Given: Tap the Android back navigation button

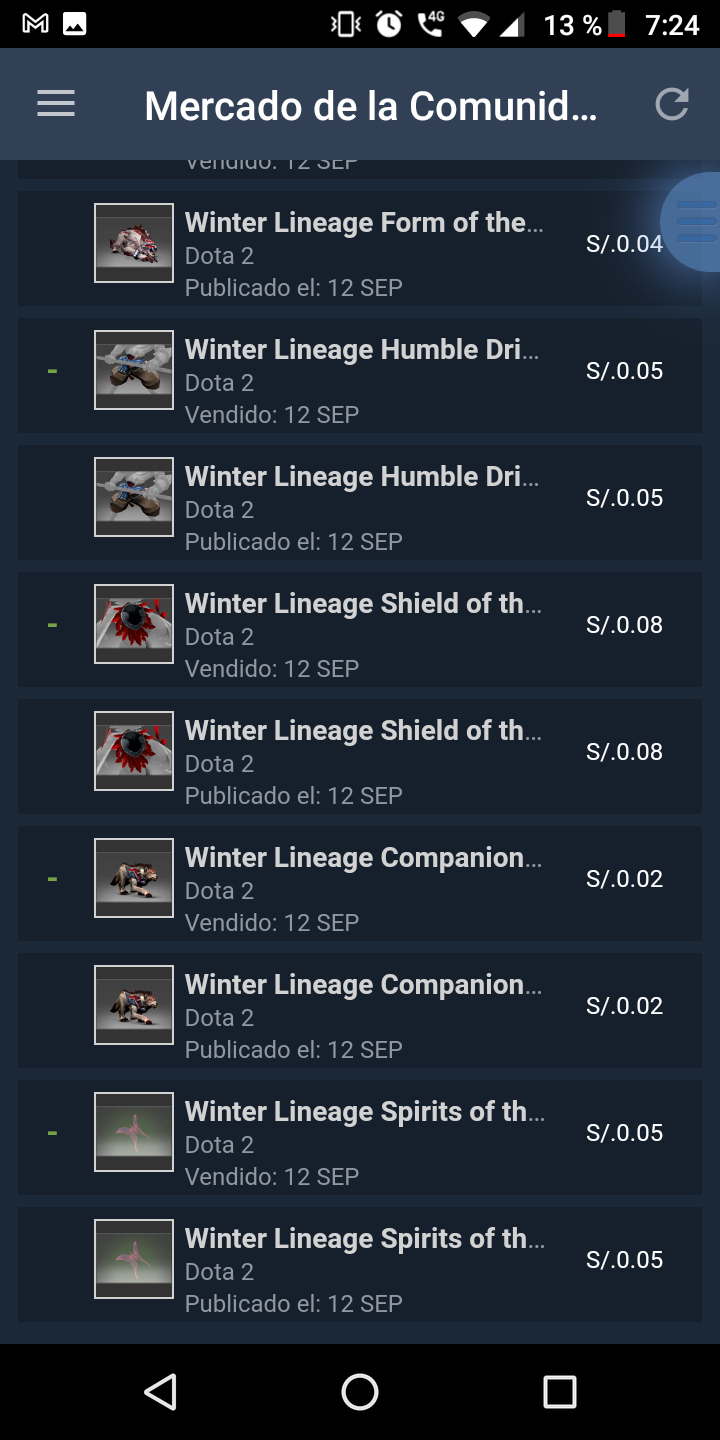Looking at the screenshot, I should (160, 1391).
